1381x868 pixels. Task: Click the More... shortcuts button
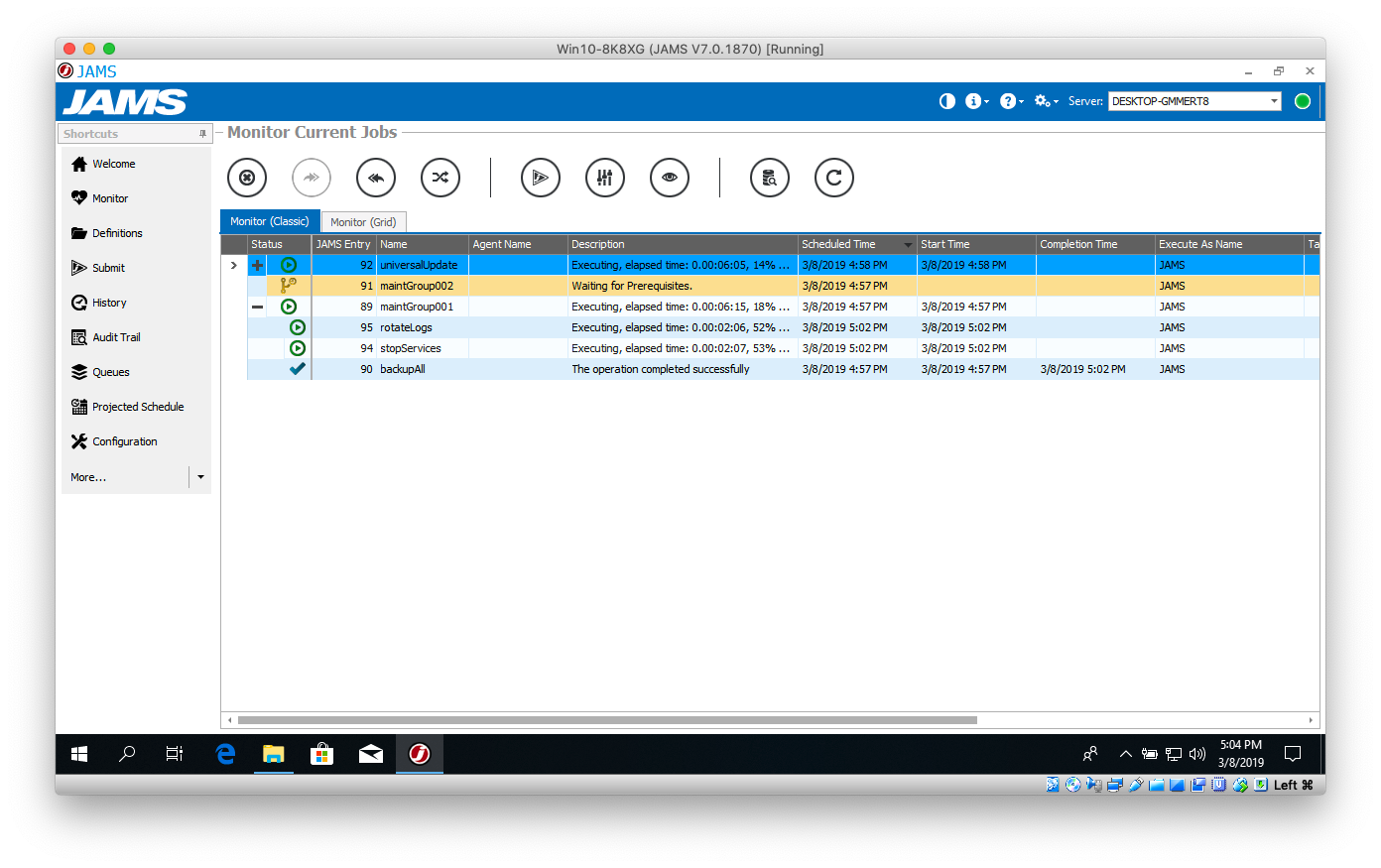click(88, 477)
